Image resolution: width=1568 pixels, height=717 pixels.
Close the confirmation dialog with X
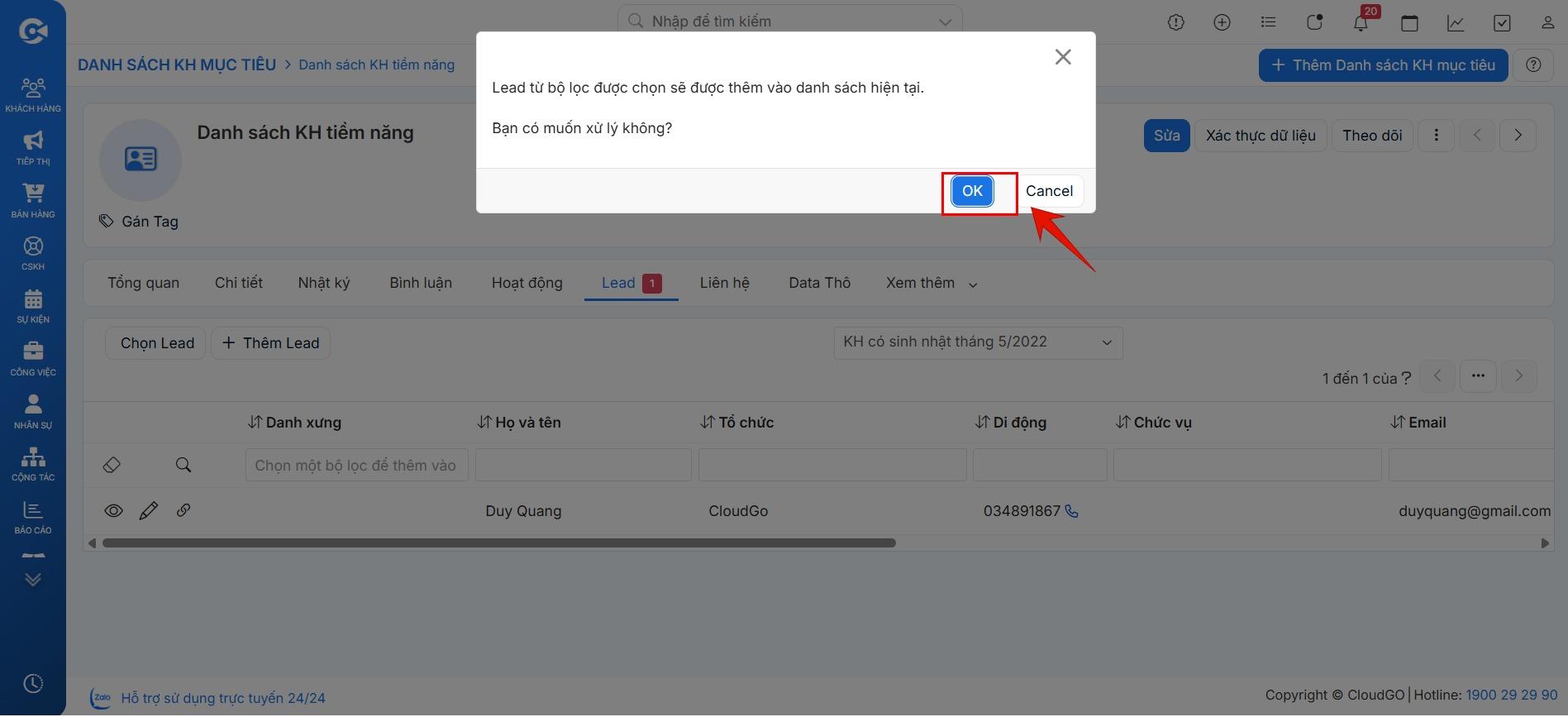pyautogui.click(x=1063, y=57)
